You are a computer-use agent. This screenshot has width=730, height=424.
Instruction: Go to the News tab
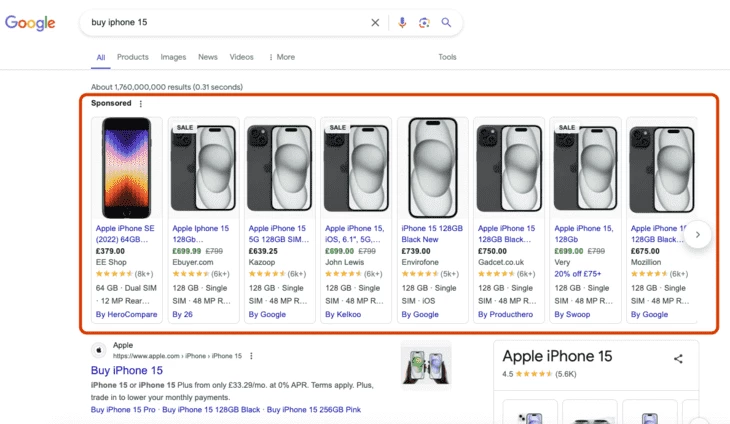pos(208,57)
